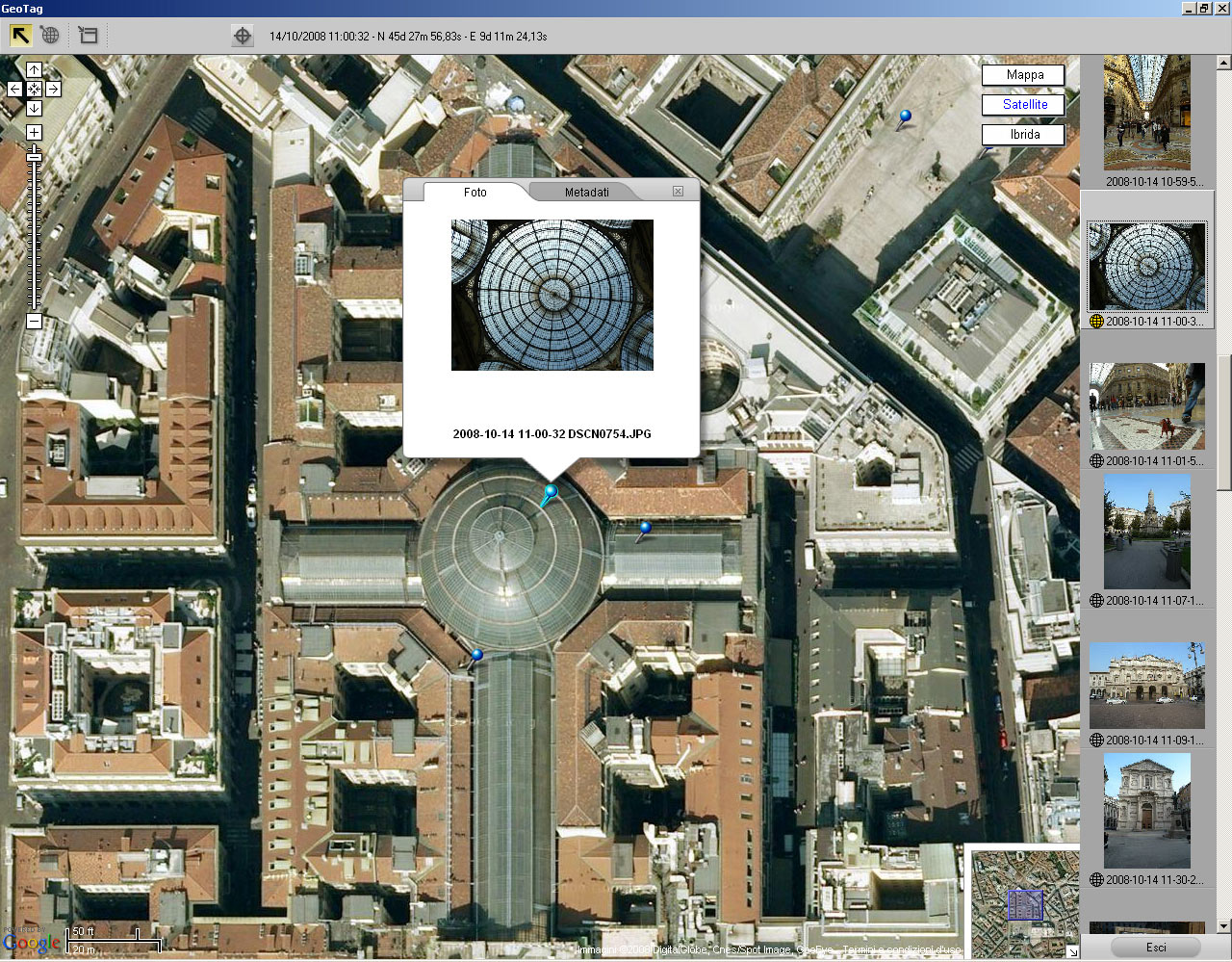1232x962 pixels.
Task: Click filename 2008-10-14 11-00-32 DSCN0754.JPG
Action: point(552,434)
